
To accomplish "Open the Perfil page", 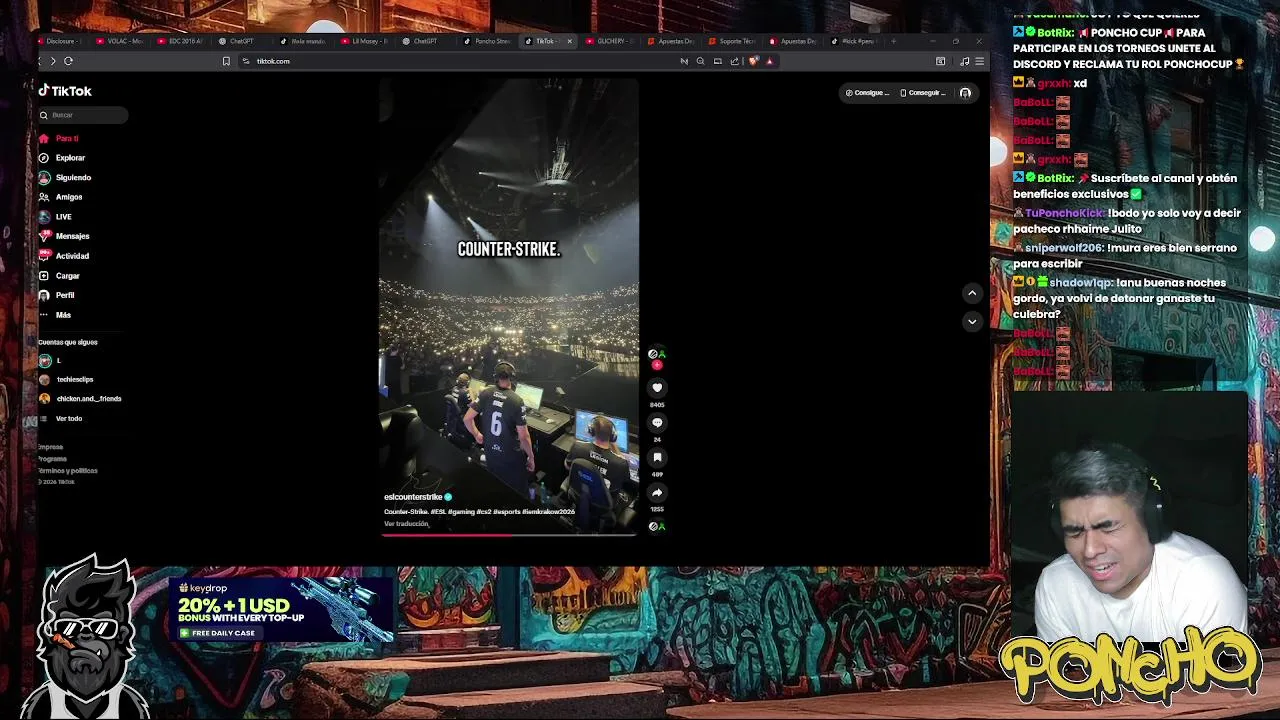I will pyautogui.click(x=57, y=295).
